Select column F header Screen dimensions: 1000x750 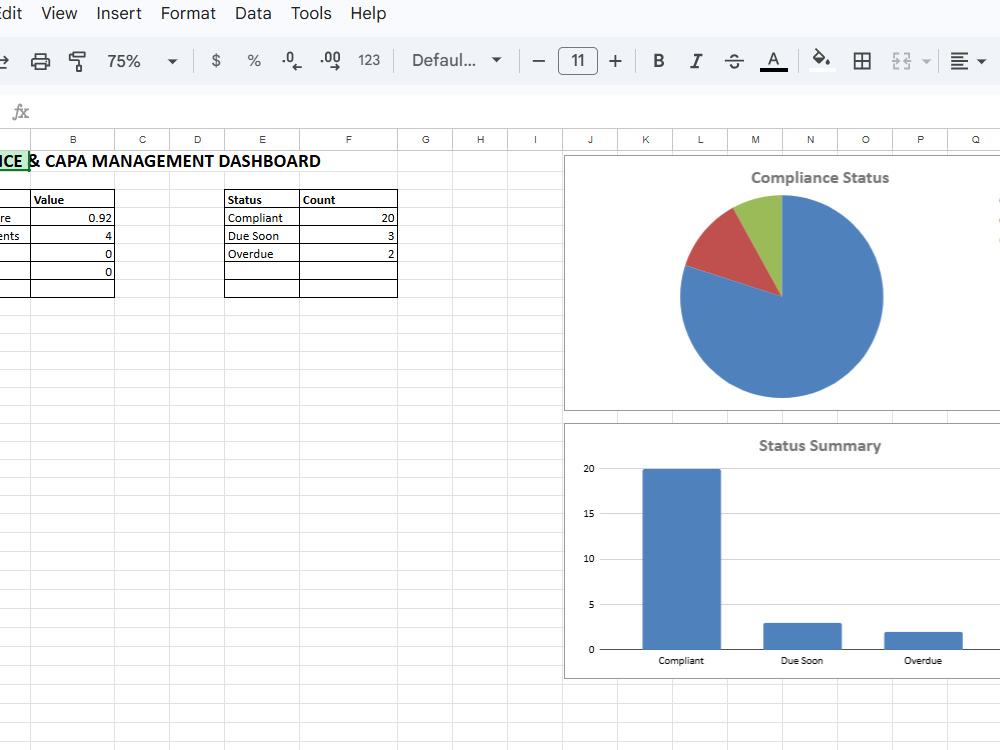[x=348, y=139]
